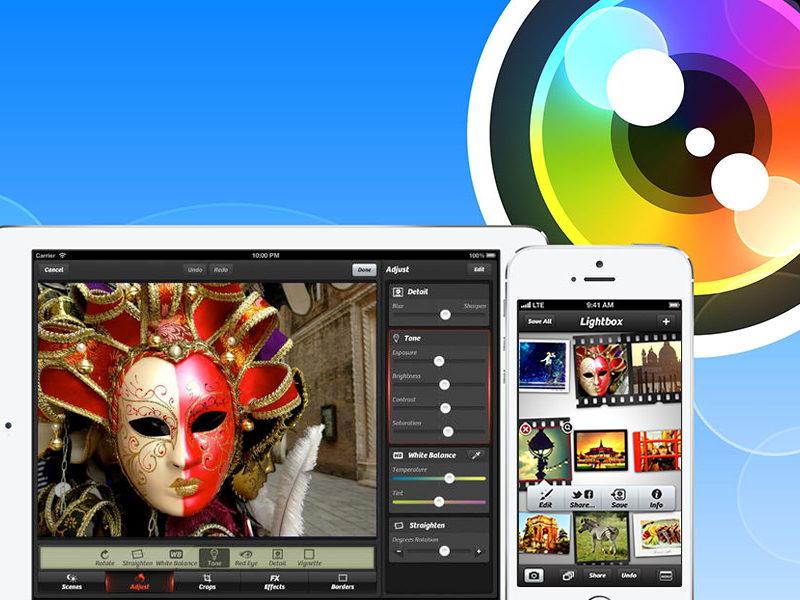This screenshot has width=800, height=600.
Task: Click the Cancel button on the iPad
Action: 54,269
